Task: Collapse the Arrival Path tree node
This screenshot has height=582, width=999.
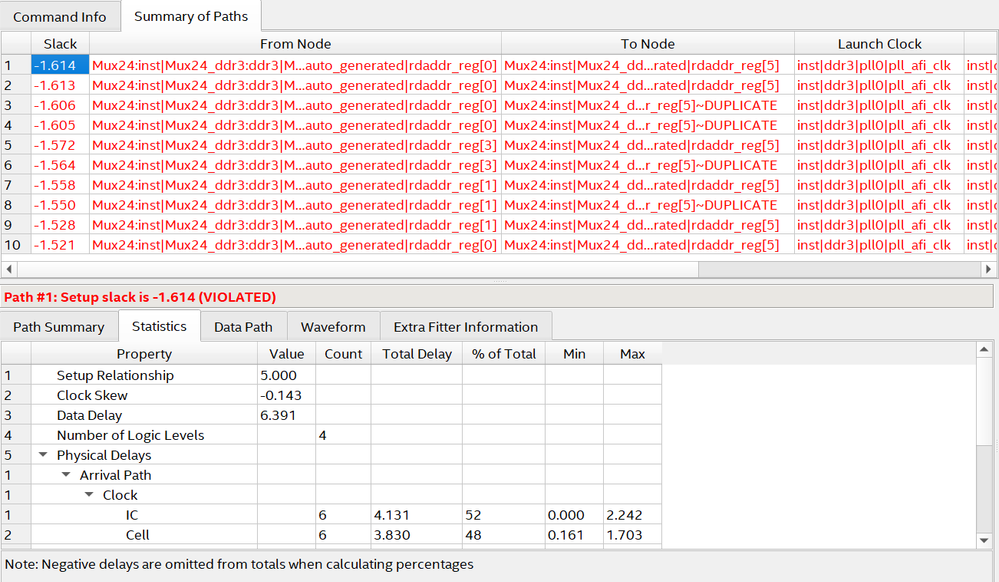Action: (66, 475)
